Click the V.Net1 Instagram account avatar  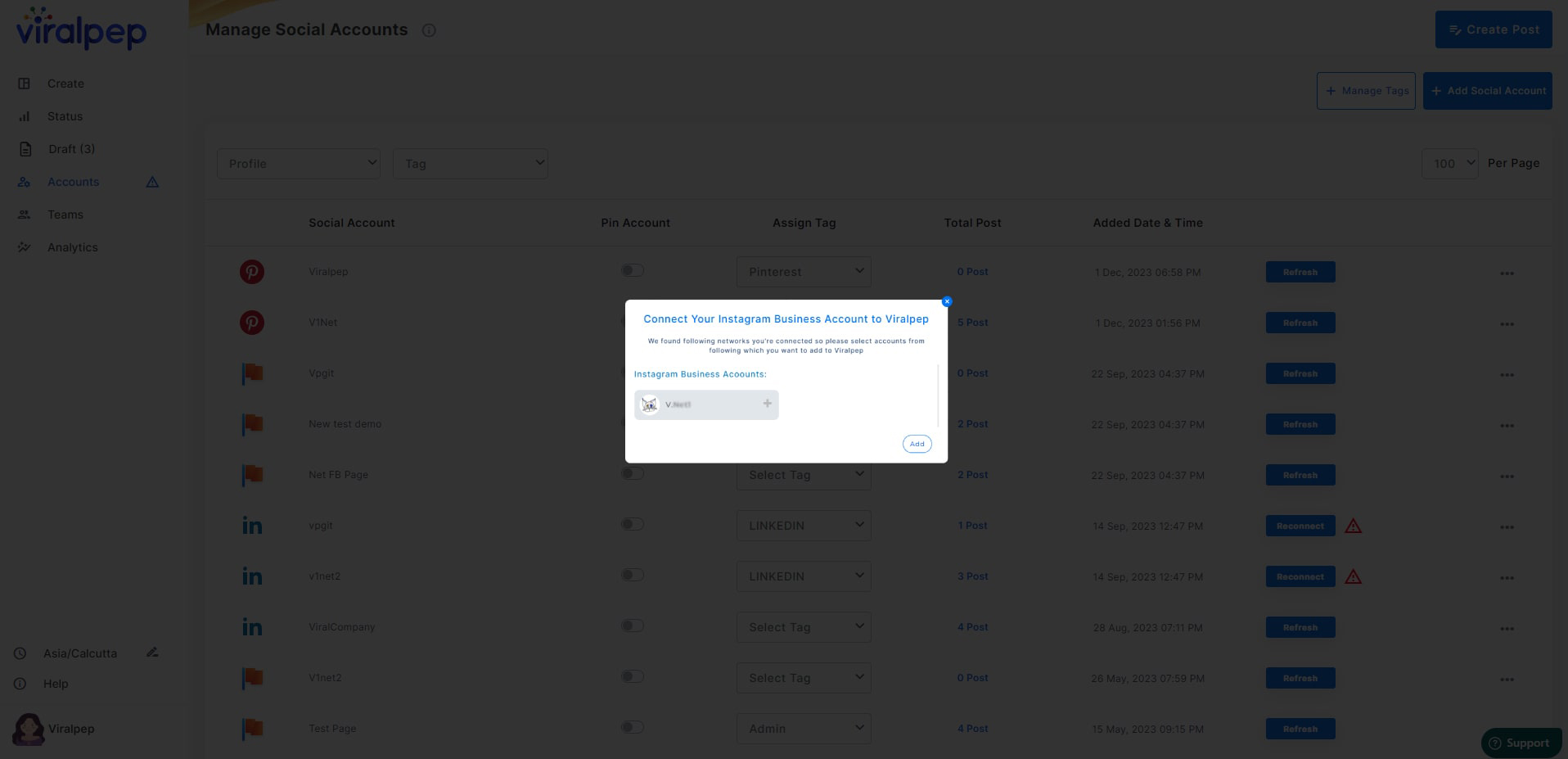pos(650,404)
